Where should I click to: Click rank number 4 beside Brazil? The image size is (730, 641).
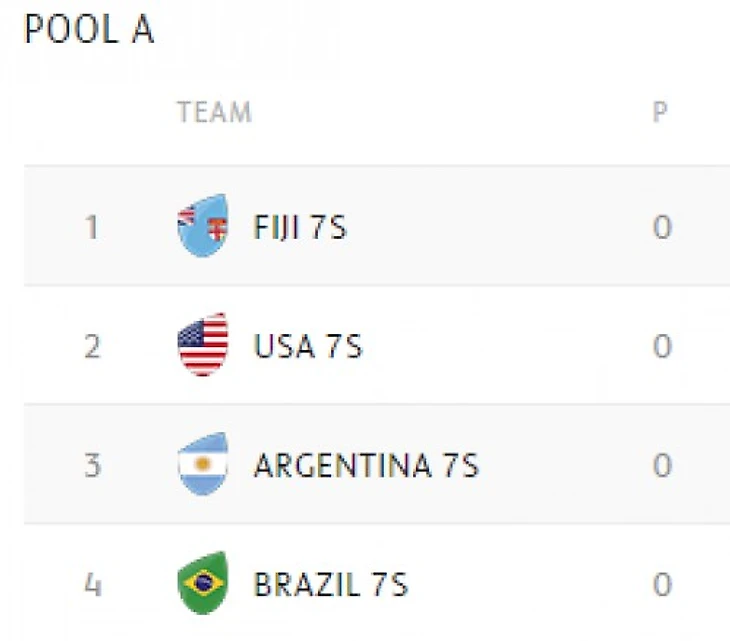click(x=92, y=585)
